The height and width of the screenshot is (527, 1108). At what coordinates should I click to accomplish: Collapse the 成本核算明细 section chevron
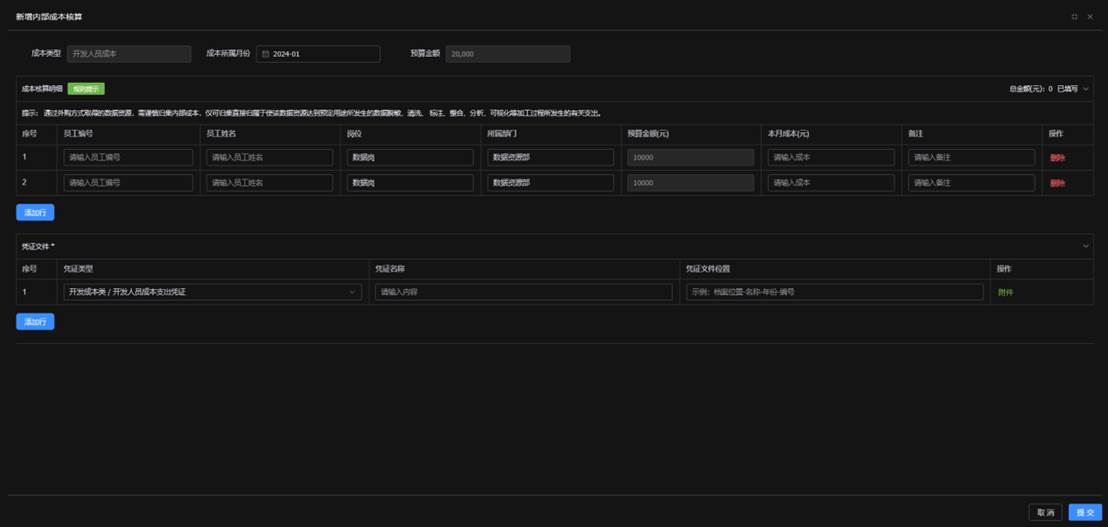(x=1086, y=89)
